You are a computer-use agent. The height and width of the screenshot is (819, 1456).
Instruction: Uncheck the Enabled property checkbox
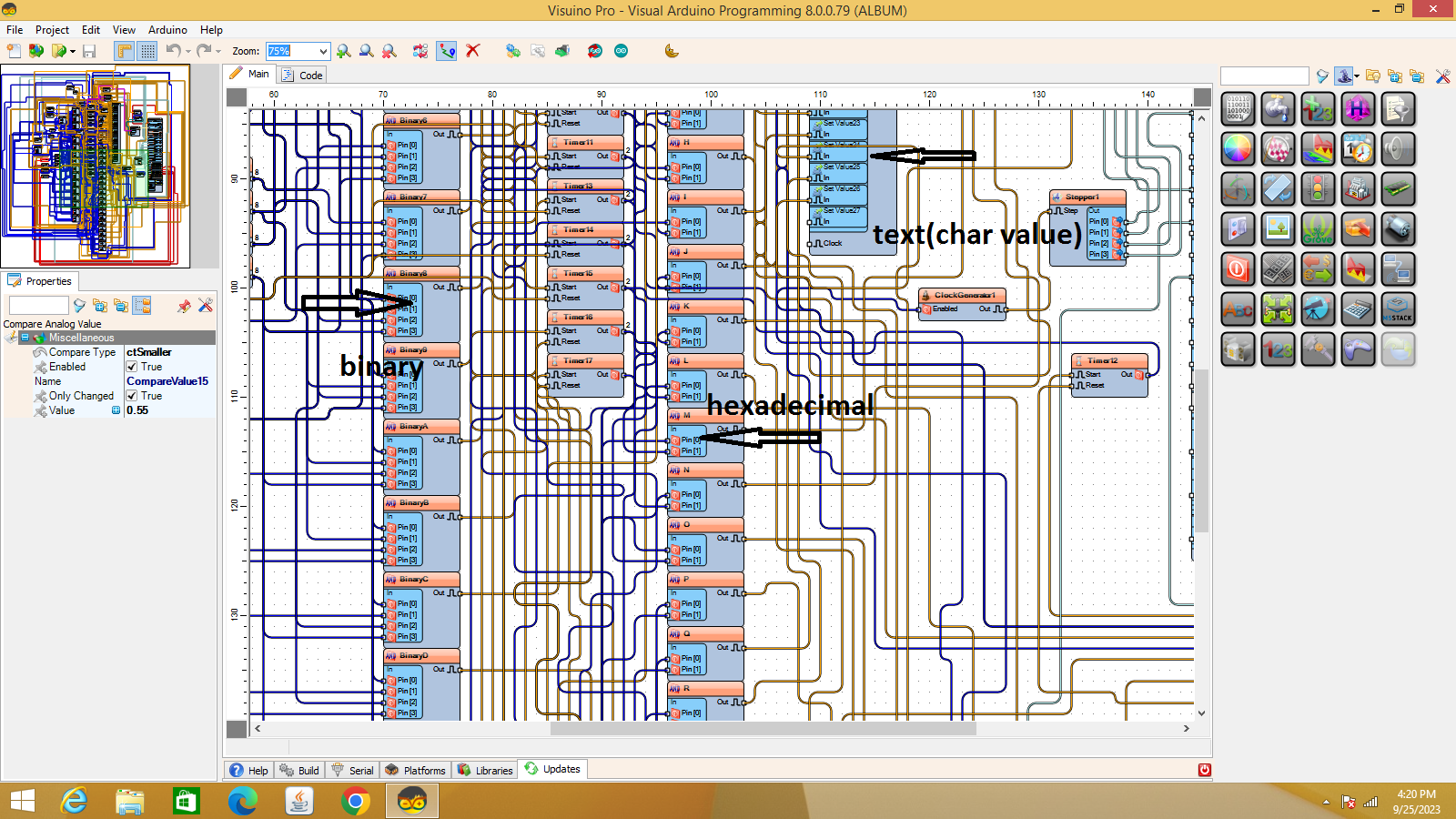pos(132,367)
